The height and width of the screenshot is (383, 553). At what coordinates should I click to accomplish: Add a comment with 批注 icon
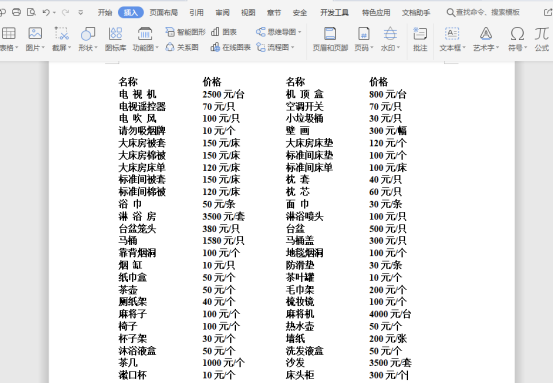tap(420, 38)
